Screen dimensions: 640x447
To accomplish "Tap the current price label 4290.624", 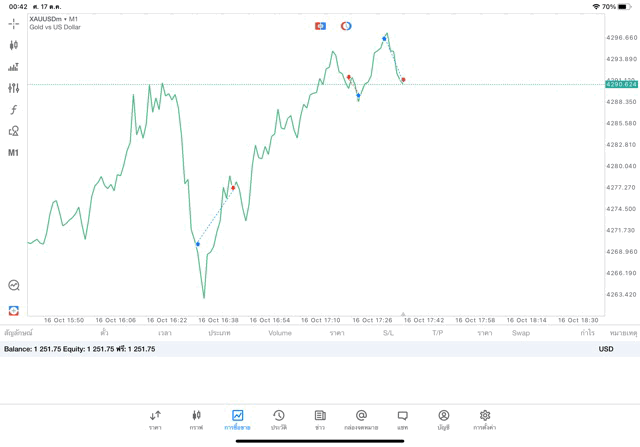I will pyautogui.click(x=621, y=84).
